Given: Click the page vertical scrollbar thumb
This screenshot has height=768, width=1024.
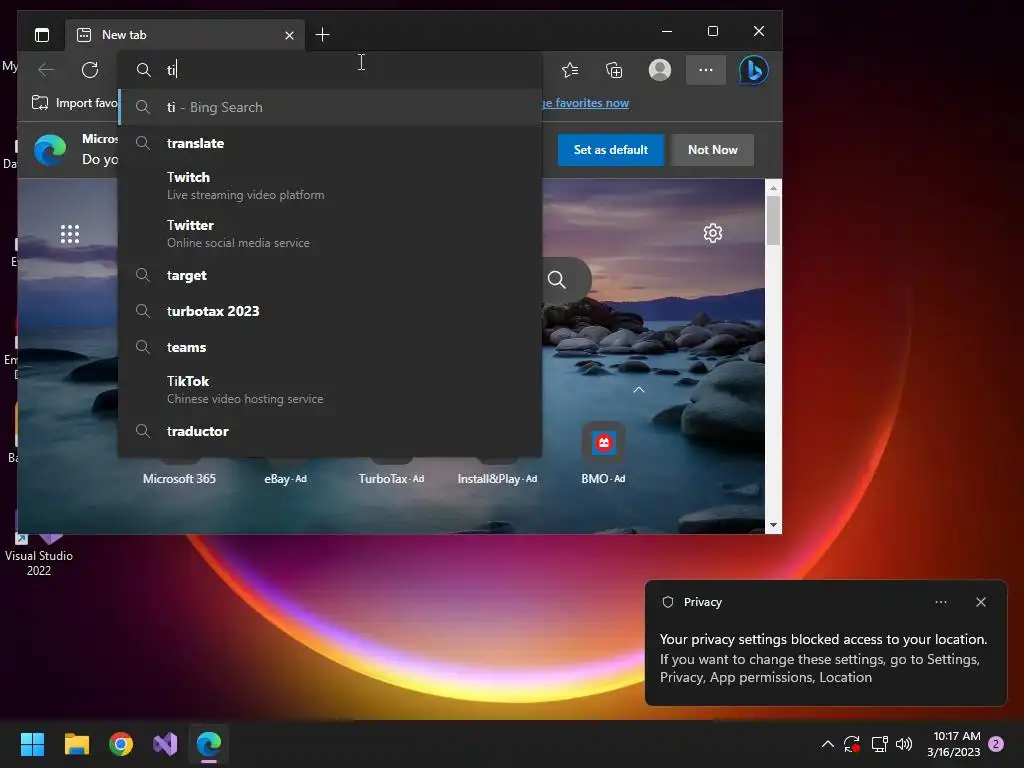Looking at the screenshot, I should click(x=773, y=221).
